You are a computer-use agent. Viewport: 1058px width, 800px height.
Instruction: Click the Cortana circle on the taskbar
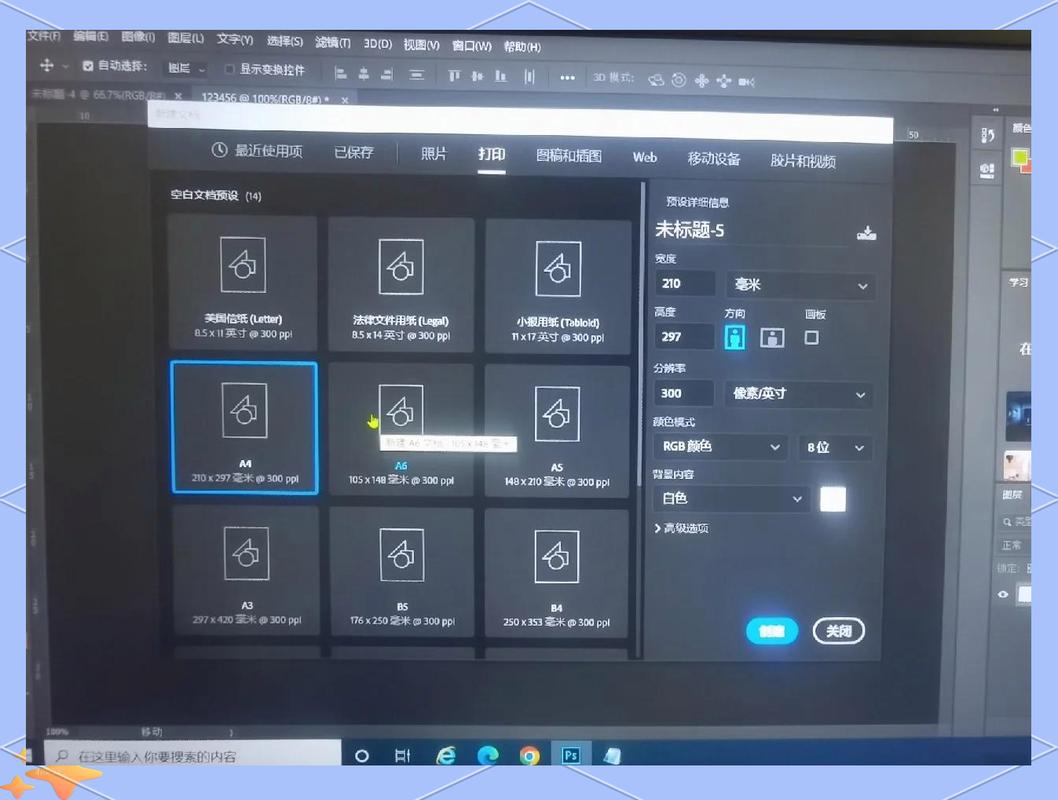tap(362, 755)
